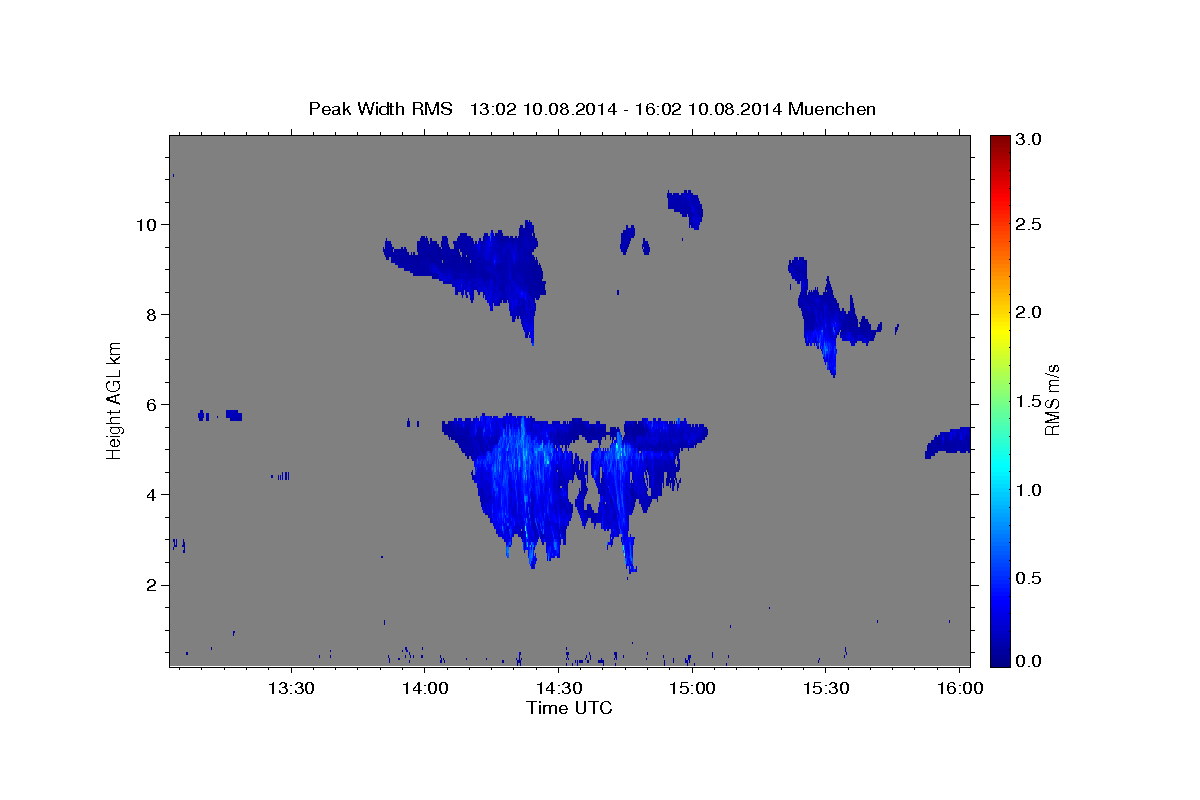This screenshot has width=1200, height=800.
Task: Click the colorbar label '2.5'
Action: pos(1029,224)
